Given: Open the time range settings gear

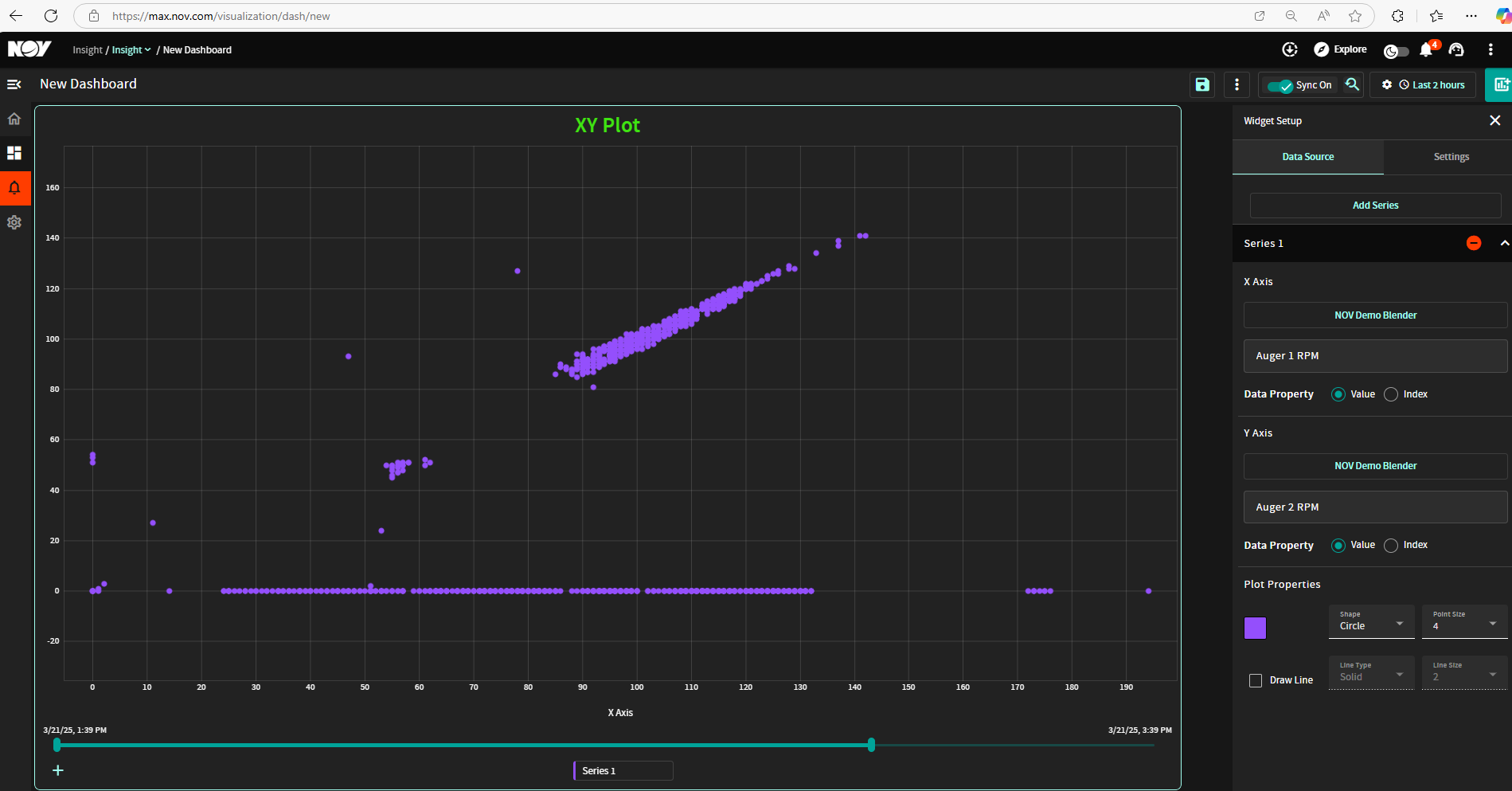Looking at the screenshot, I should tap(1387, 84).
